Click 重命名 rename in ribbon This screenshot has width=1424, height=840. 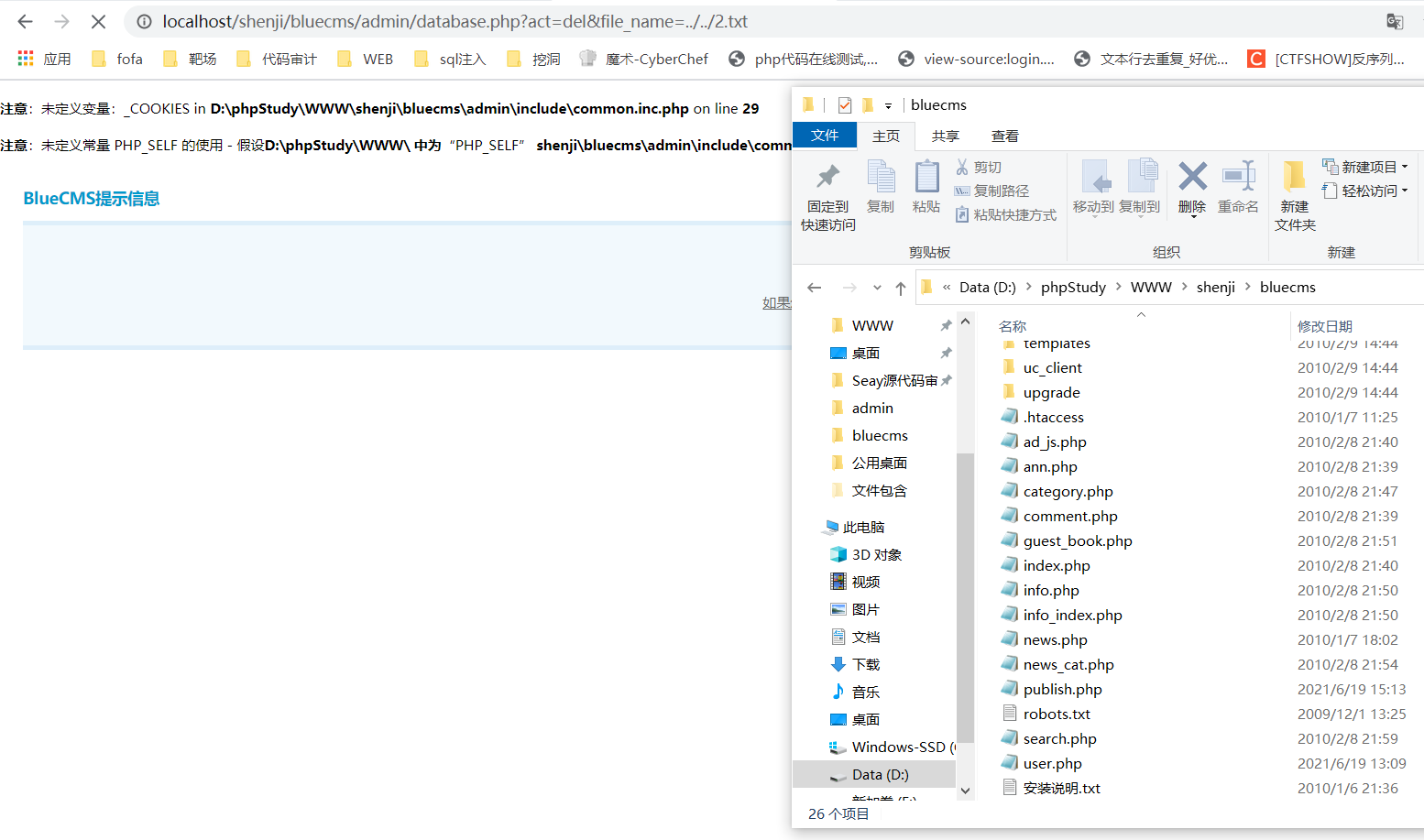pyautogui.click(x=1238, y=188)
